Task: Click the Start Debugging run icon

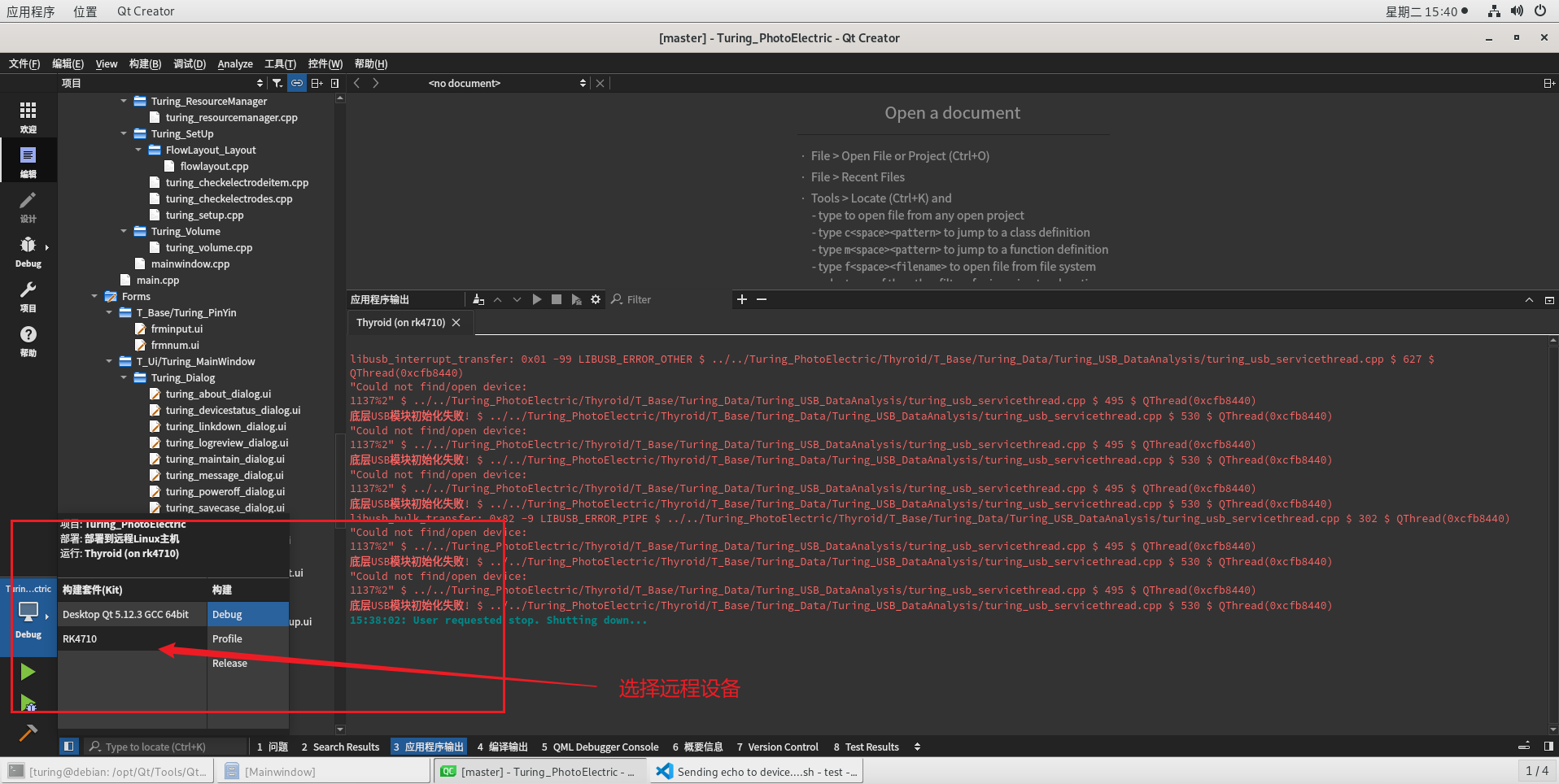Action: tap(28, 703)
